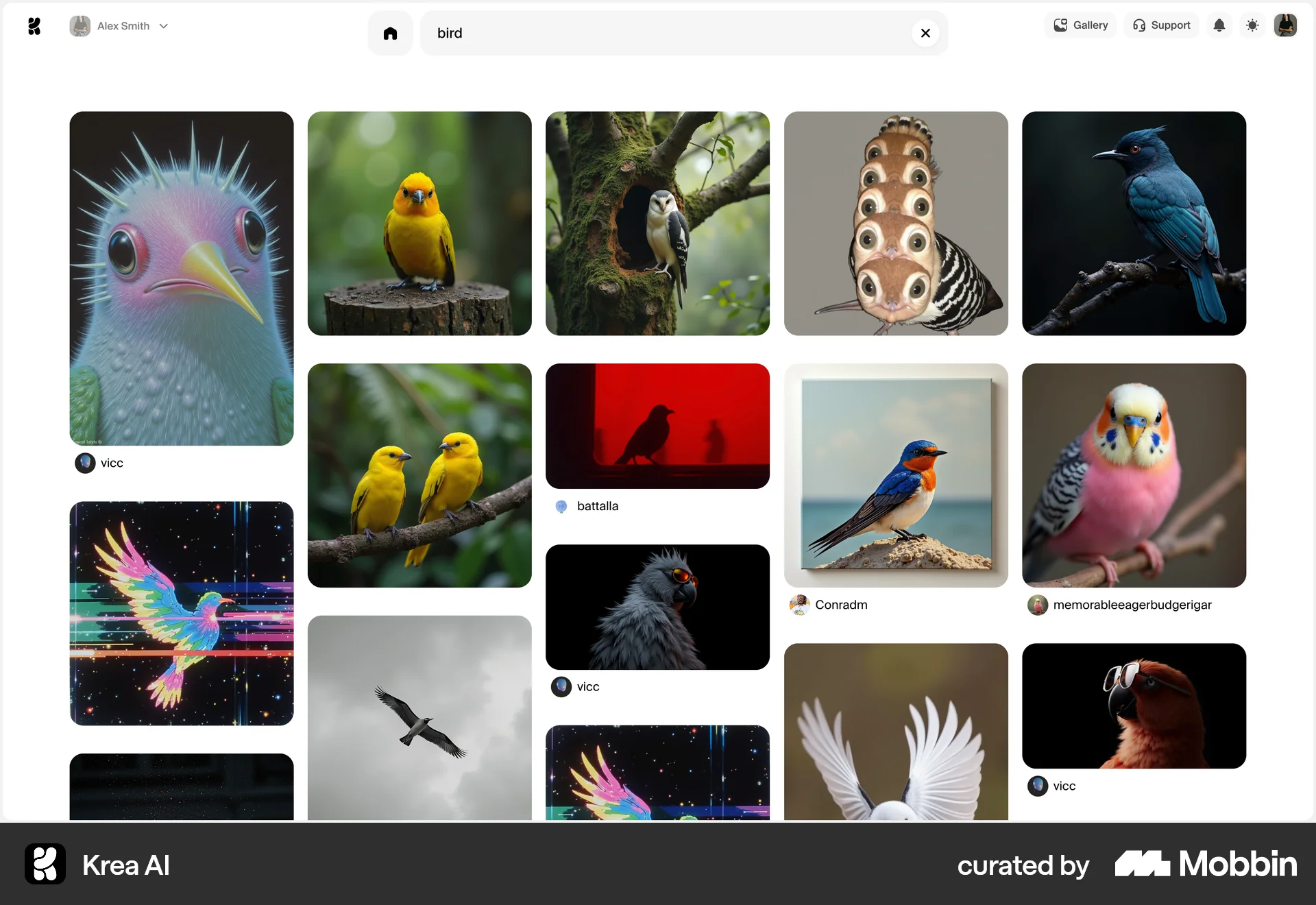
Task: Open memorableeagerbudgerigar author profile
Action: coord(1132,605)
